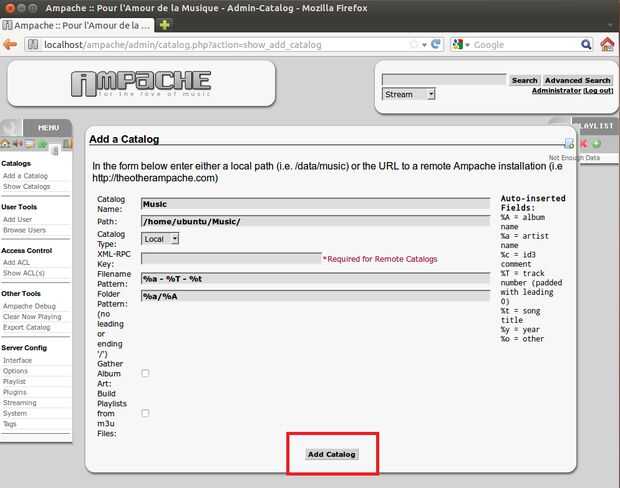
Task: Open Browse Users sidebar link
Action: click(x=24, y=230)
